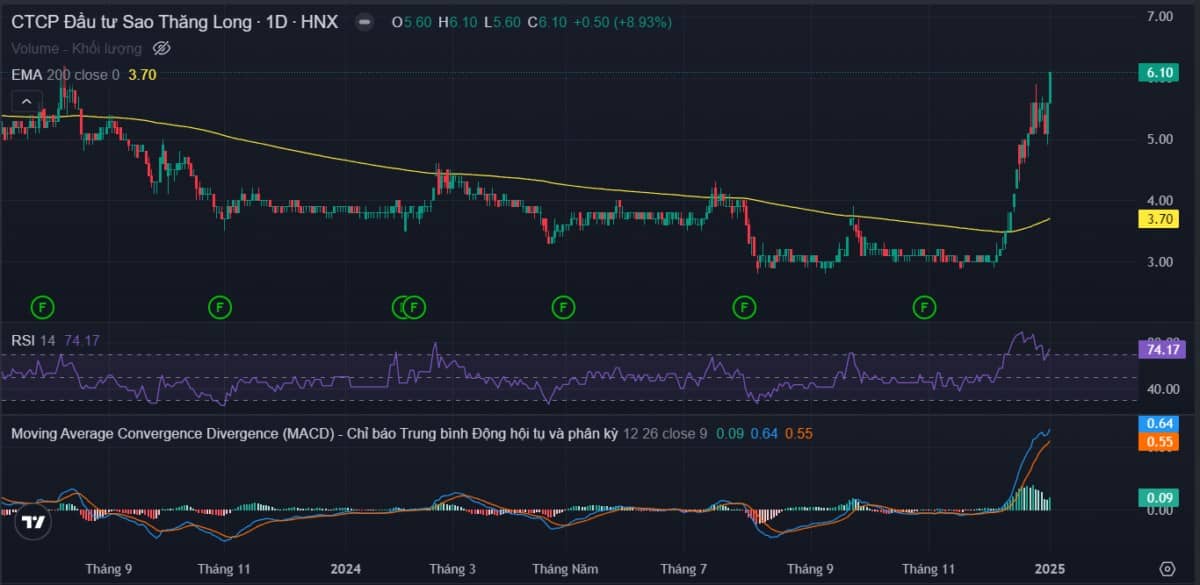This screenshot has height=585, width=1200.
Task: Click the high value H6.10
Action: click(x=458, y=22)
